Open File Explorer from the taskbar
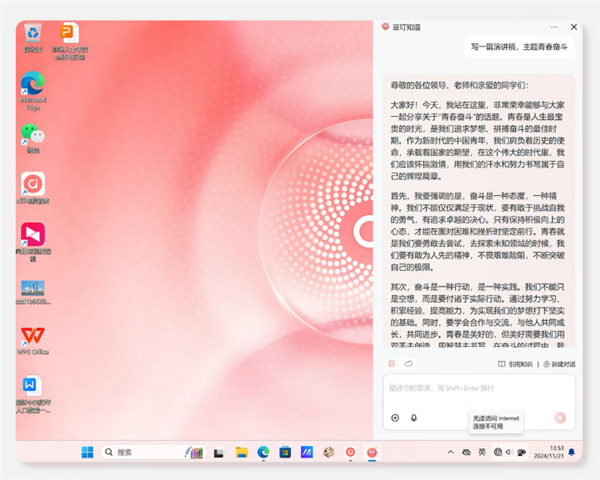The width and height of the screenshot is (600, 480). pyautogui.click(x=240, y=452)
